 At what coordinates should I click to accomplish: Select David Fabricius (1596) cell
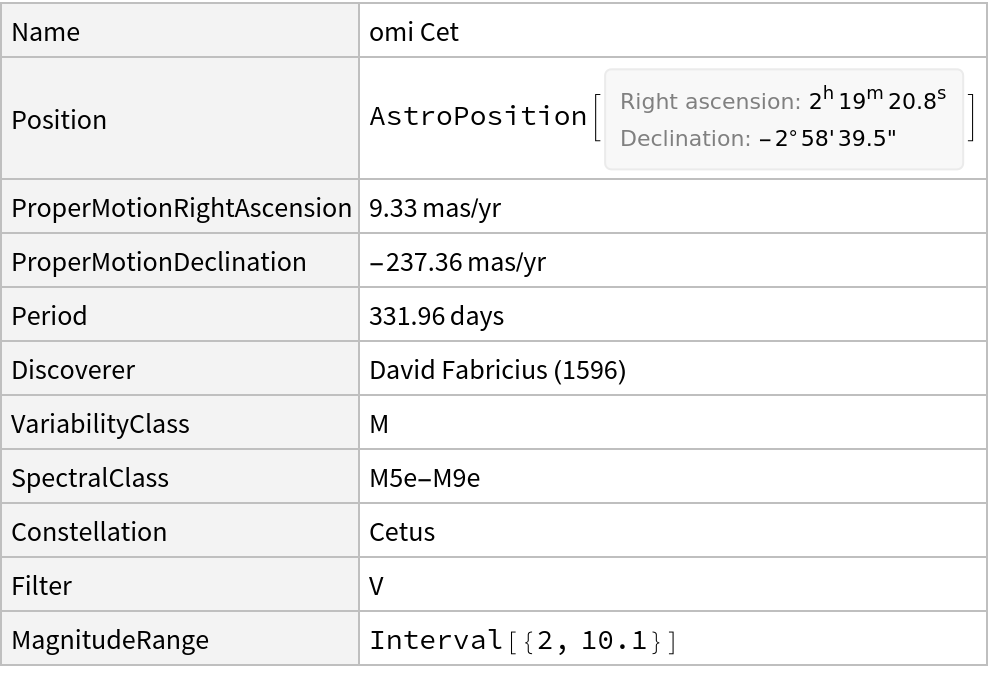coord(497,370)
